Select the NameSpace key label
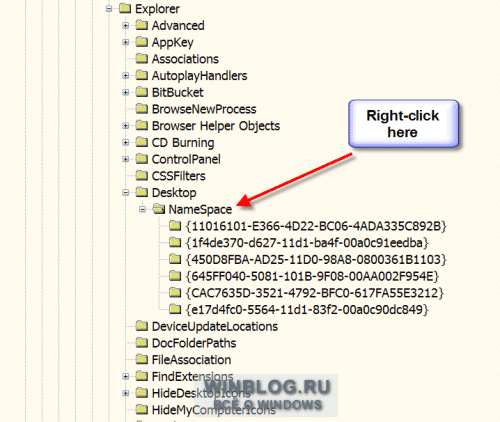 200,210
